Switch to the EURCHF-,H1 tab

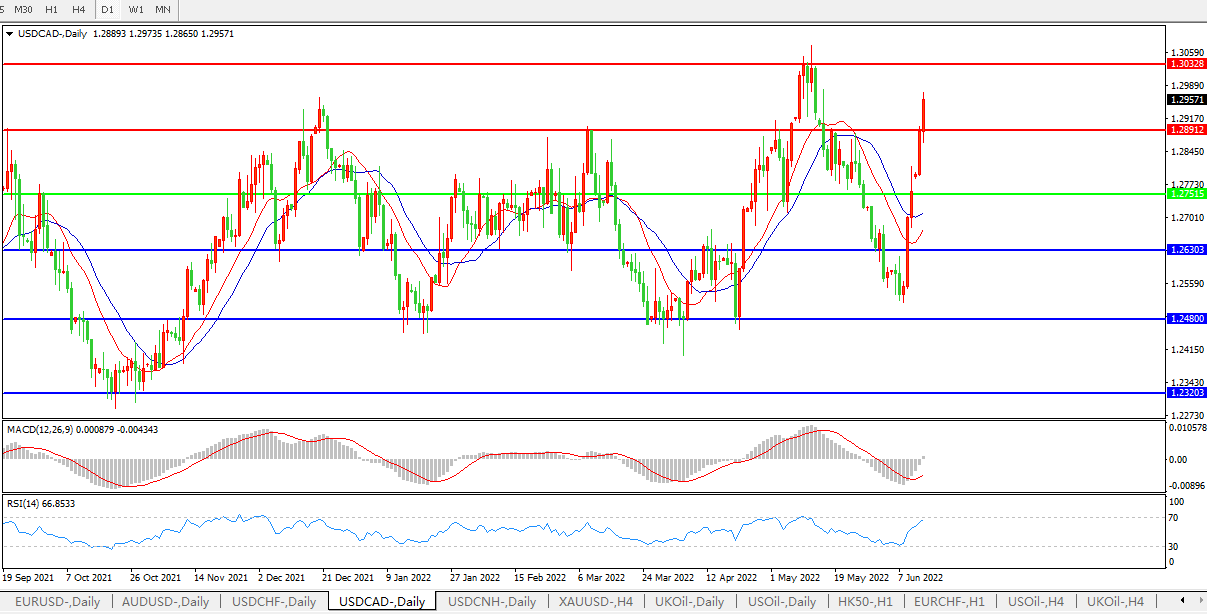coord(949,602)
